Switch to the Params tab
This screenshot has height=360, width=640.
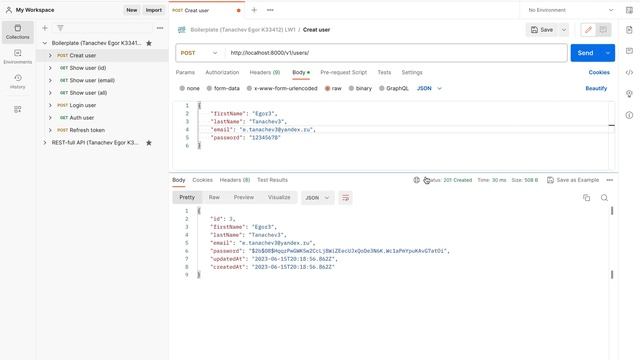185,72
